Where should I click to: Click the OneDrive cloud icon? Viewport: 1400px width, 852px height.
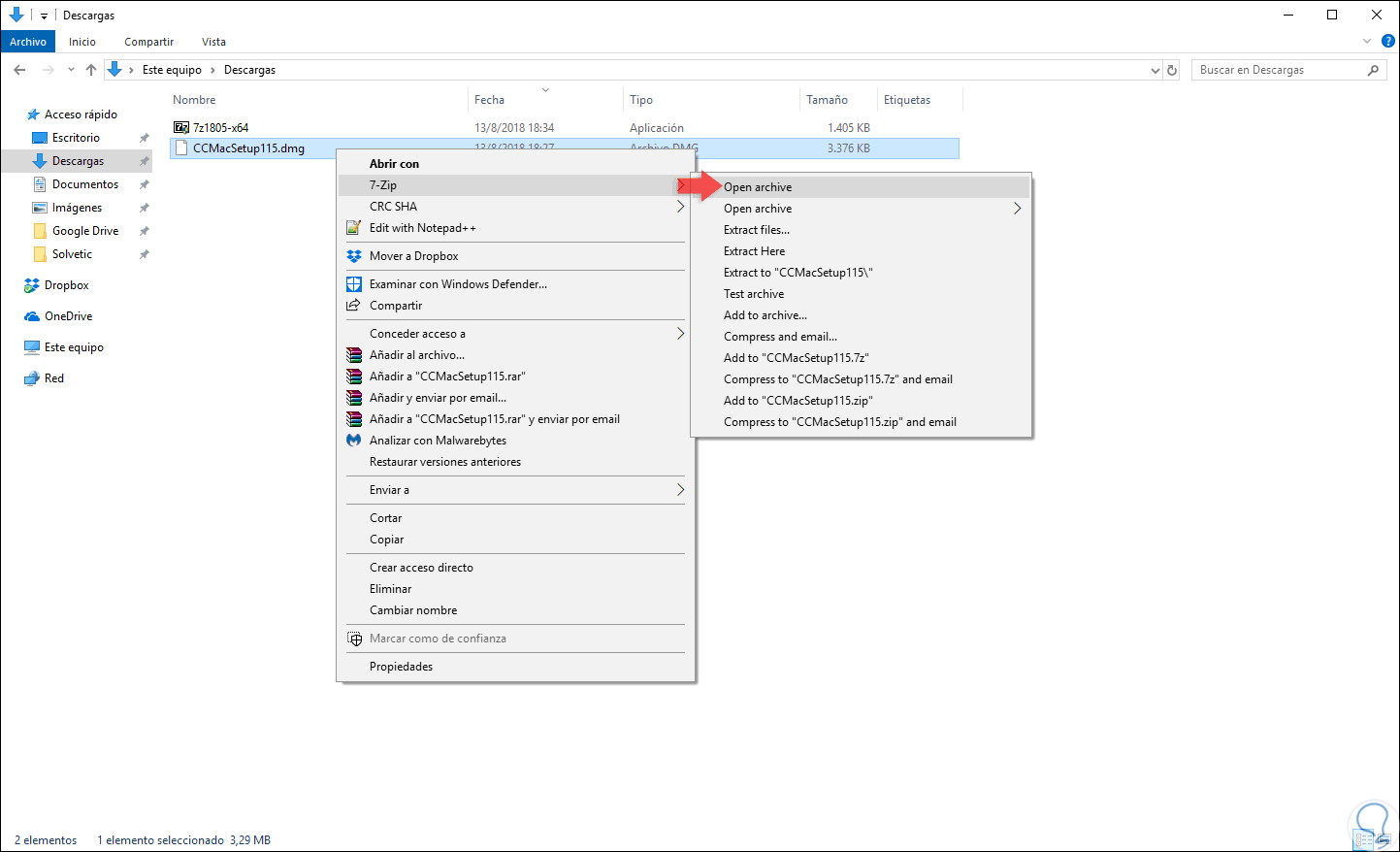coord(32,316)
